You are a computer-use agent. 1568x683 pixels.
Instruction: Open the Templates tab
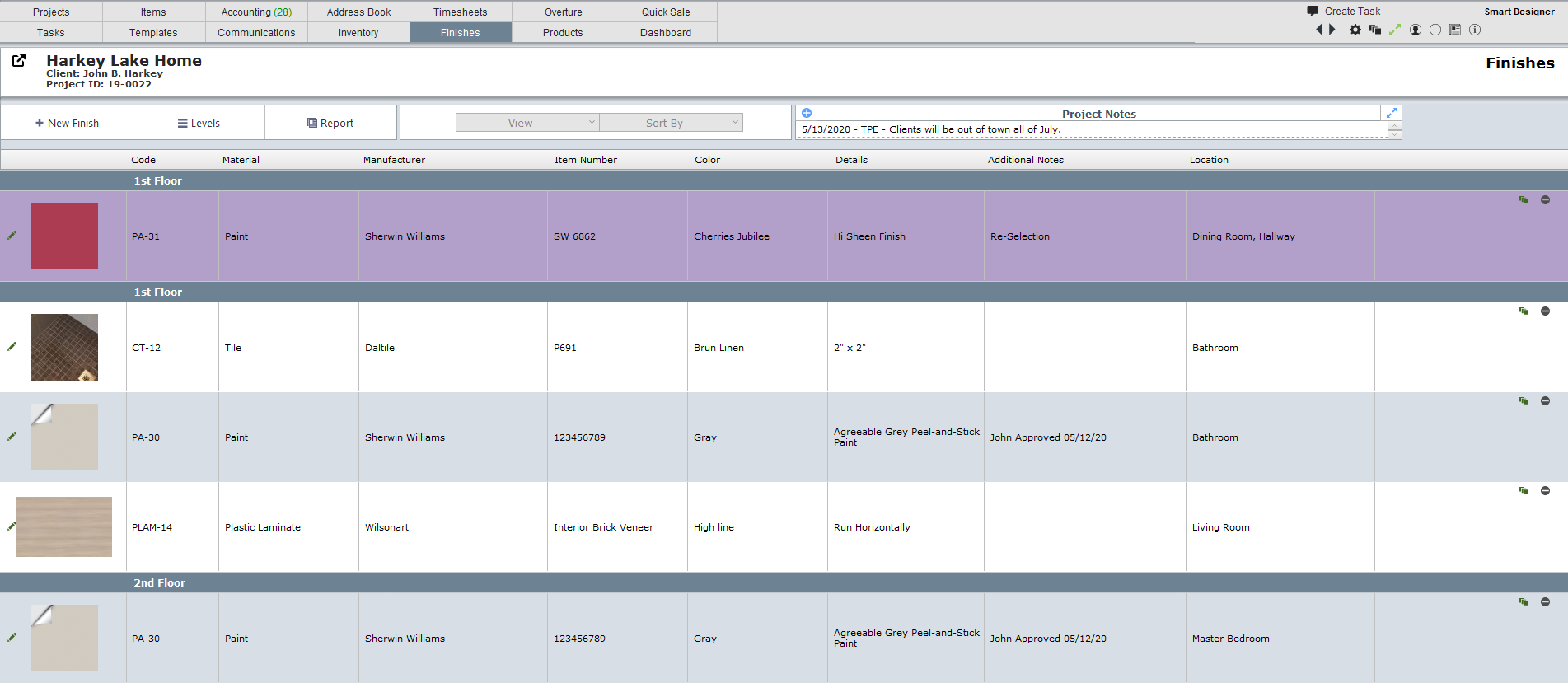(153, 32)
